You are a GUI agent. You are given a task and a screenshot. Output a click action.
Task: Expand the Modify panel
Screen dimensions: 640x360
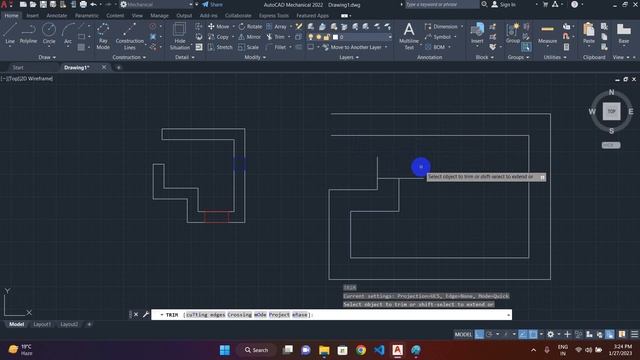[x=255, y=58]
